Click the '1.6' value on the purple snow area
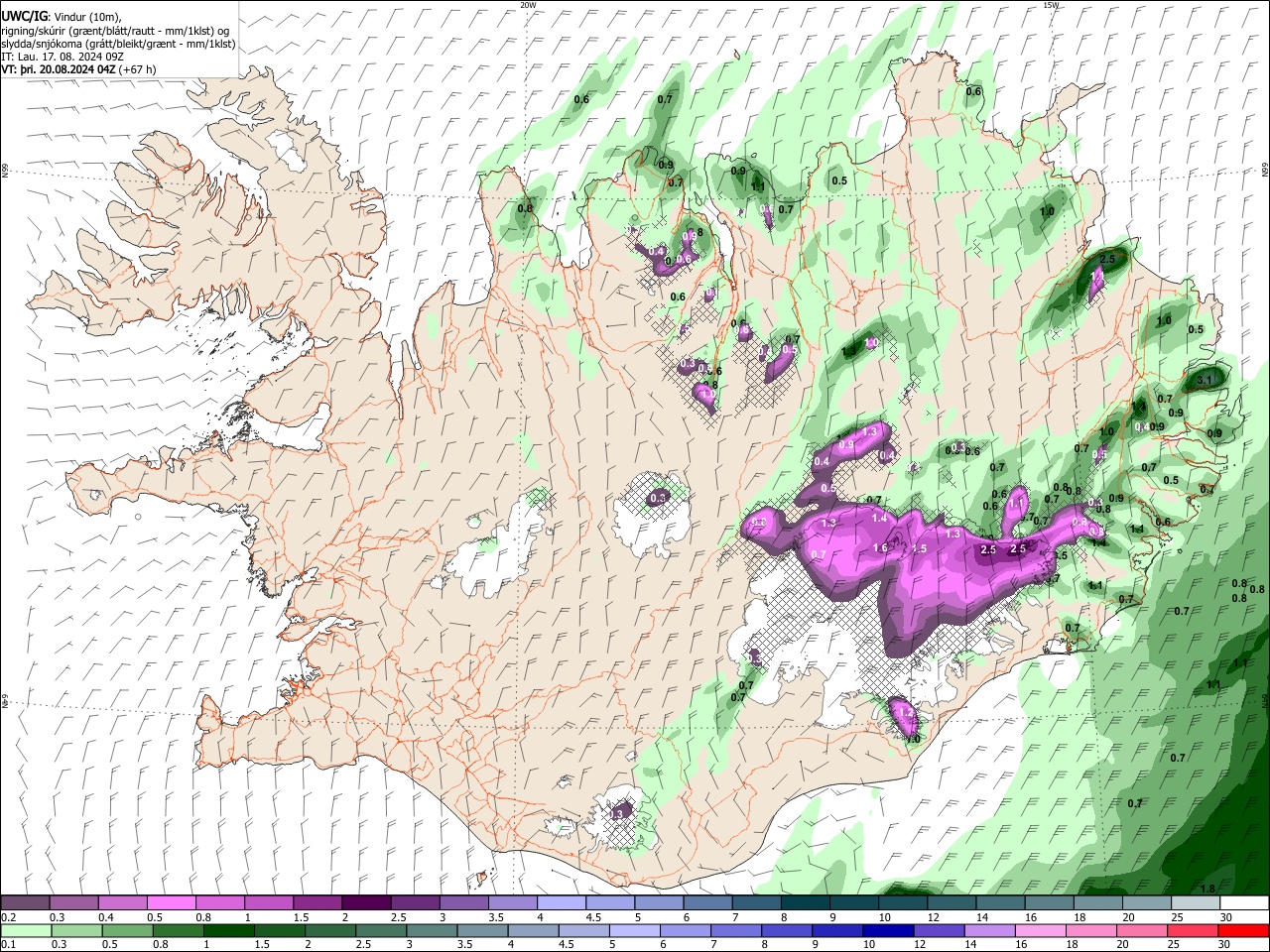The image size is (1270, 952). [x=880, y=548]
